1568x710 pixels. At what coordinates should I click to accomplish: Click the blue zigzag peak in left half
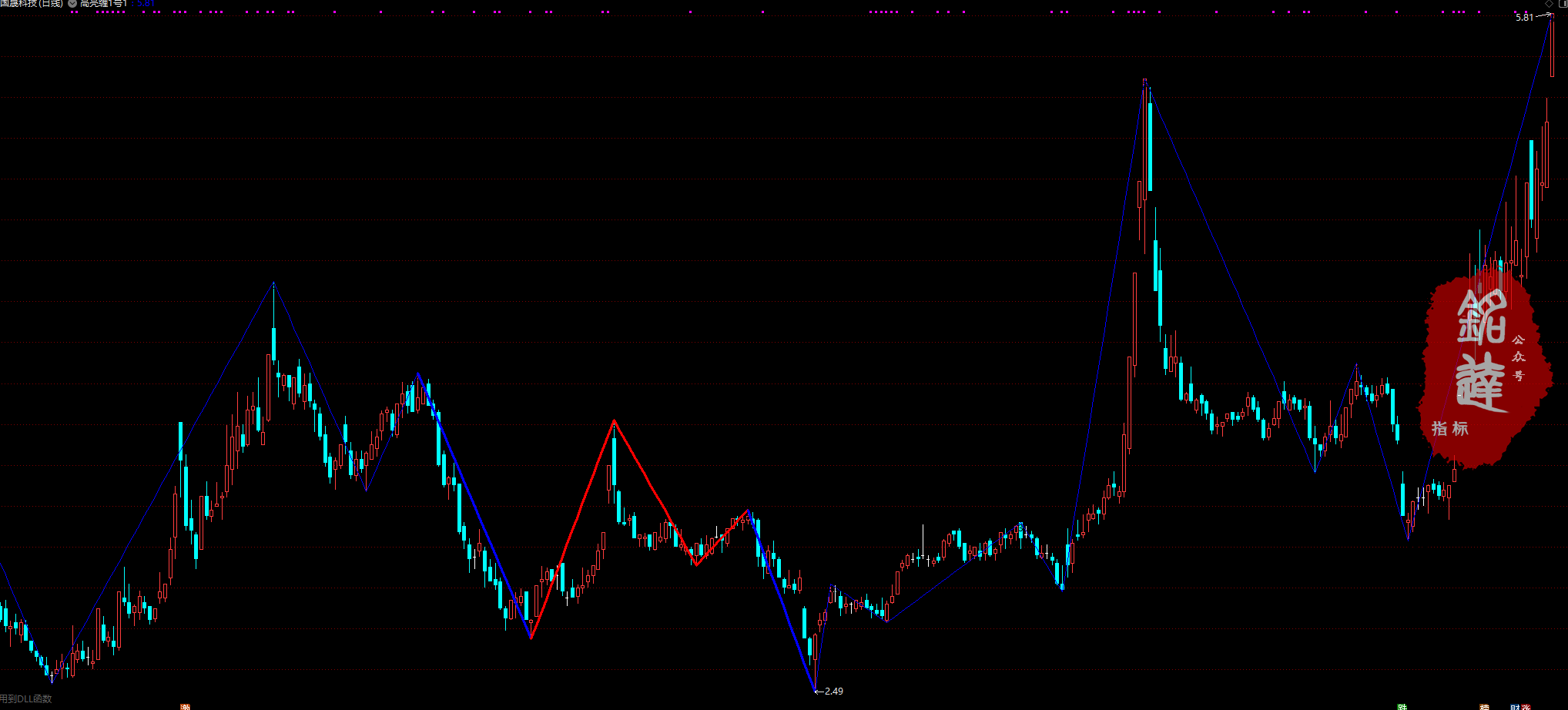(x=273, y=283)
